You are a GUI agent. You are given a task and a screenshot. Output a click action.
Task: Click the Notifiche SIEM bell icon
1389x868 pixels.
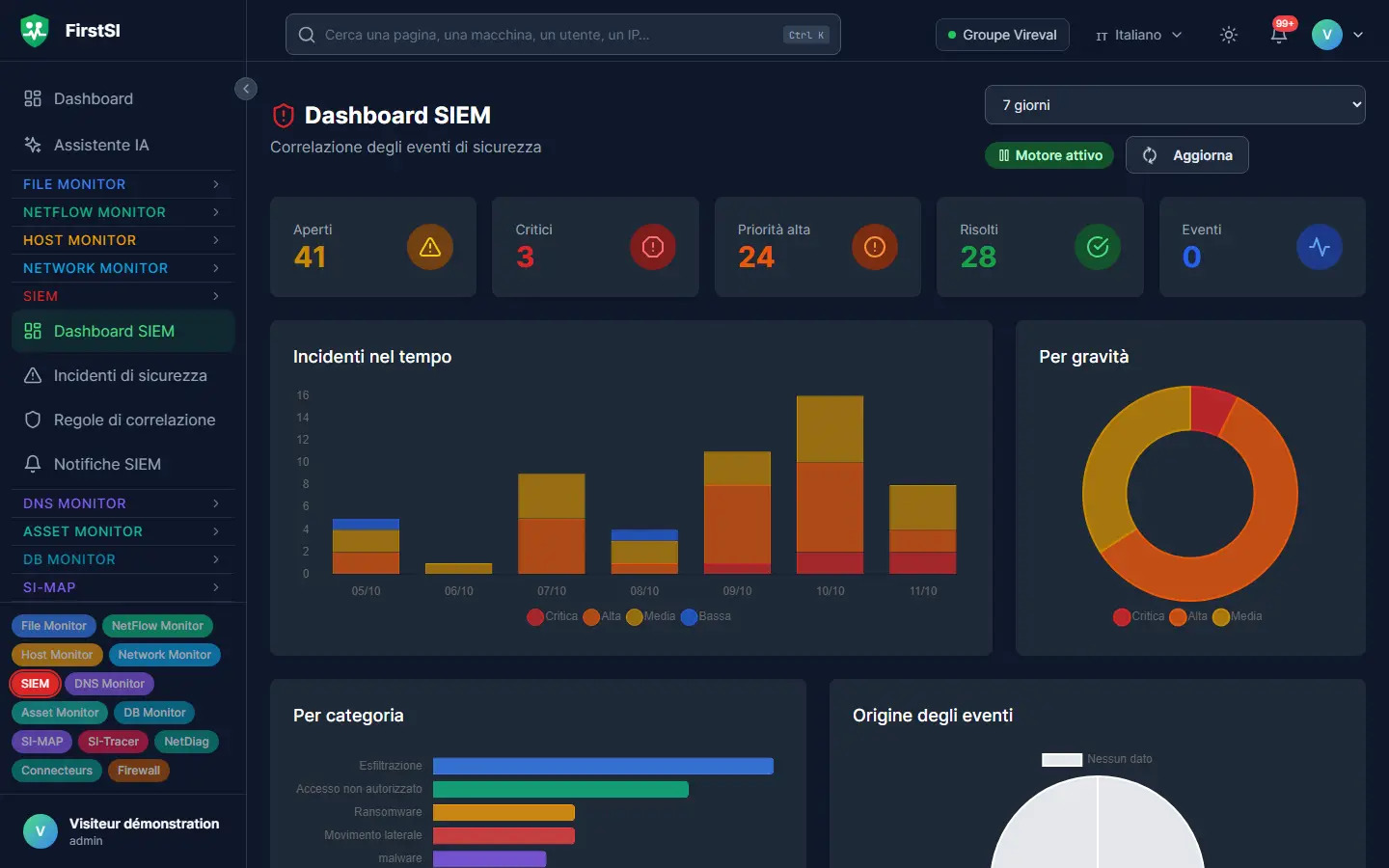coord(33,464)
